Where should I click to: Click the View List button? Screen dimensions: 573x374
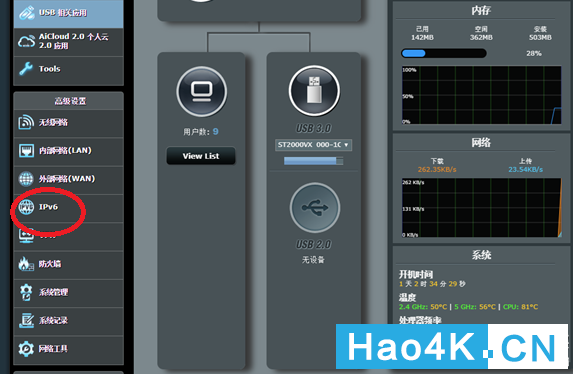(201, 156)
